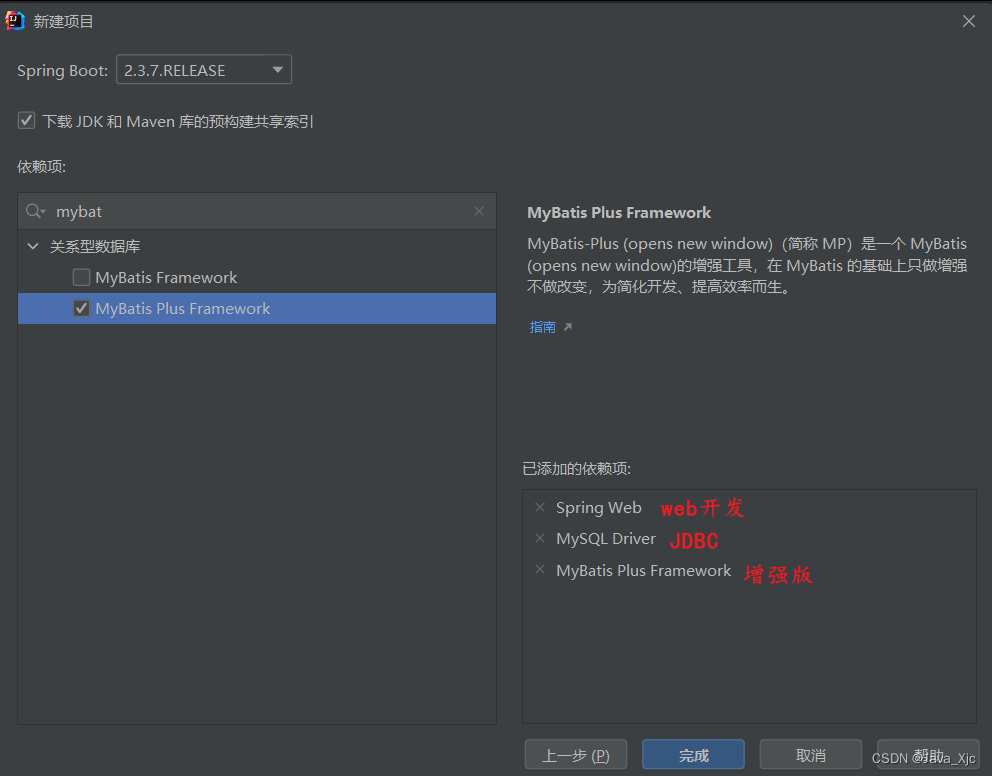Remove MyBatis Plus Framework from added dependencies

click(540, 569)
